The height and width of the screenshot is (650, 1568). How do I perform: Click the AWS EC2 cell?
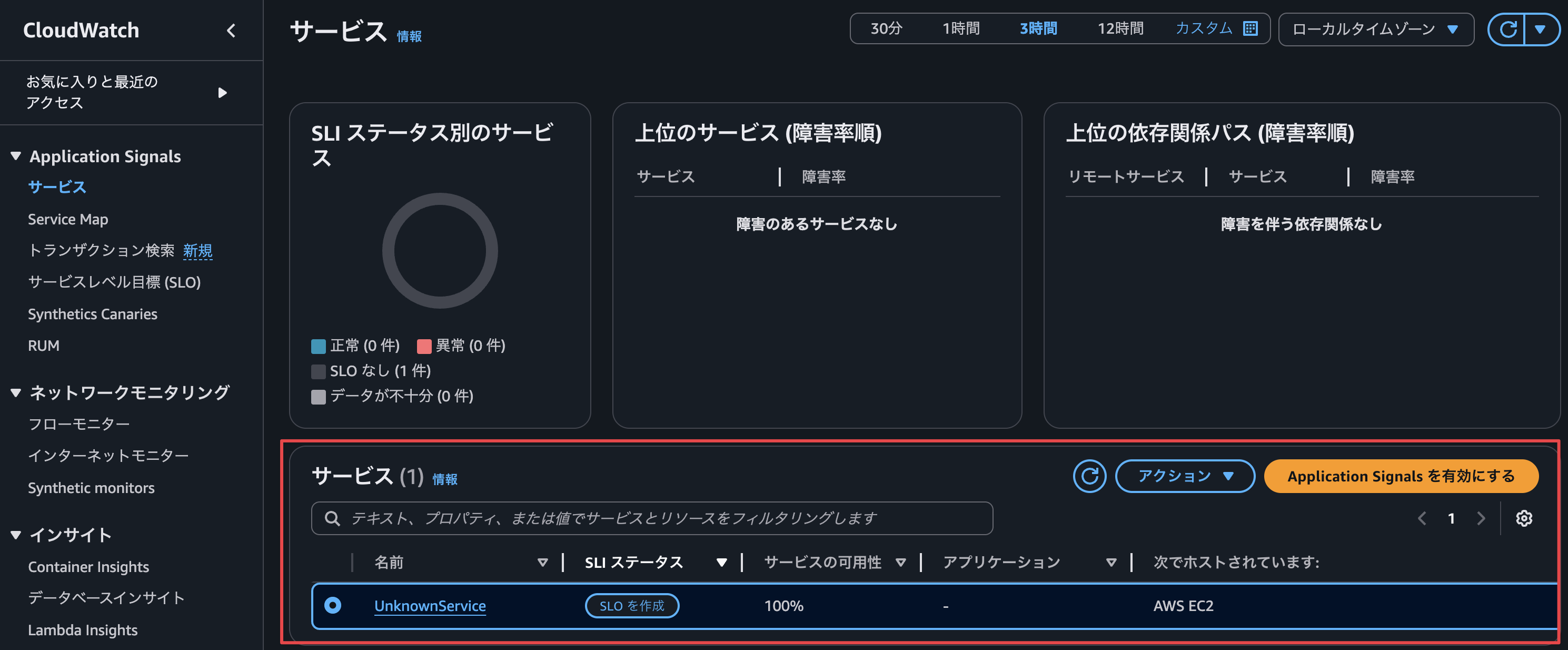1183,606
